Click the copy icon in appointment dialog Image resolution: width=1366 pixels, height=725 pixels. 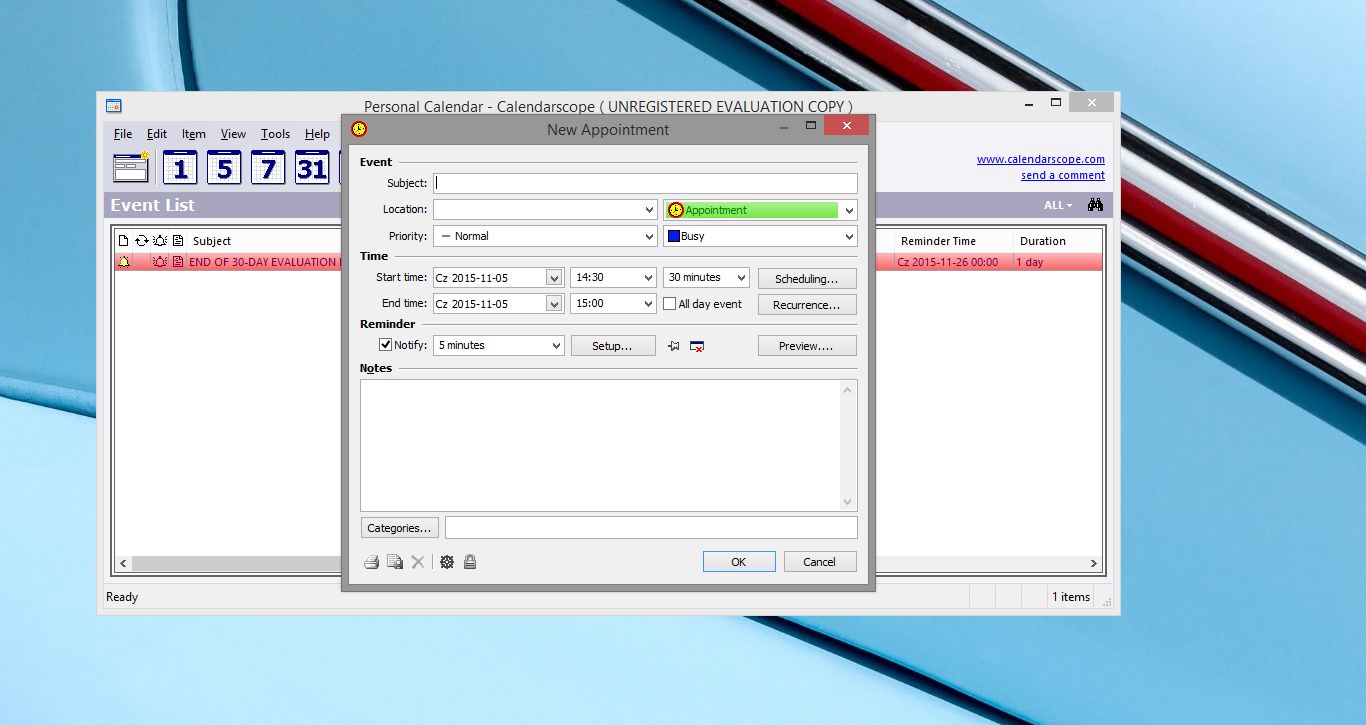tap(395, 562)
